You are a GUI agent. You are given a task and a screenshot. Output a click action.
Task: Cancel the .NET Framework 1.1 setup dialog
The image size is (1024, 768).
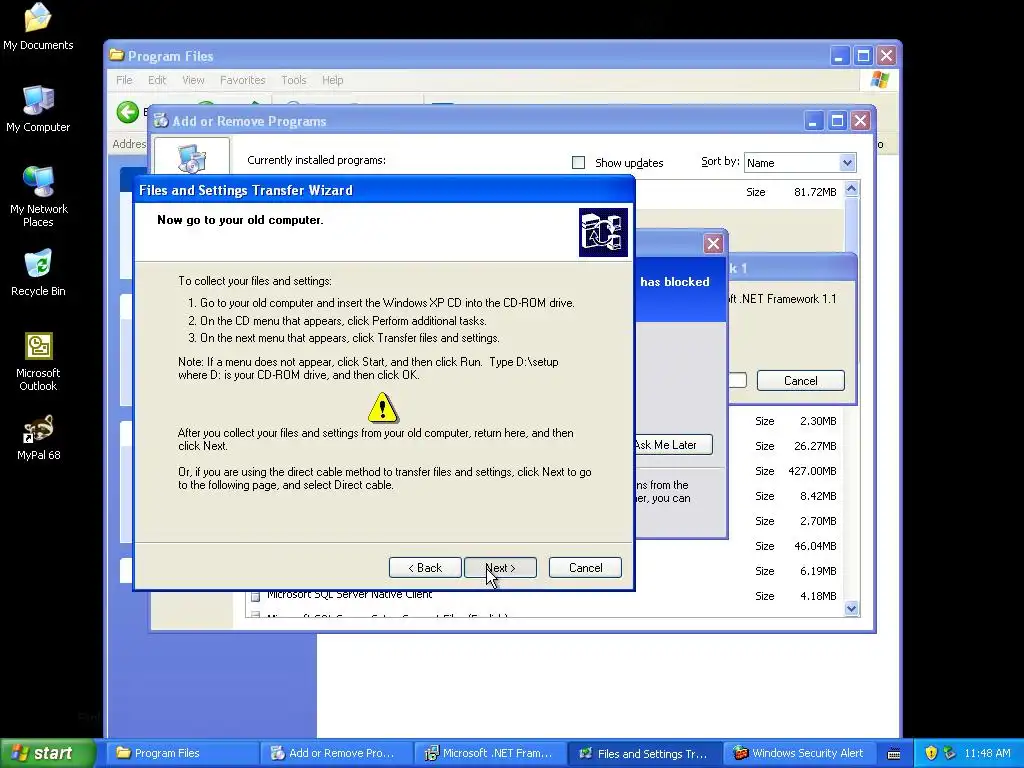(x=801, y=381)
